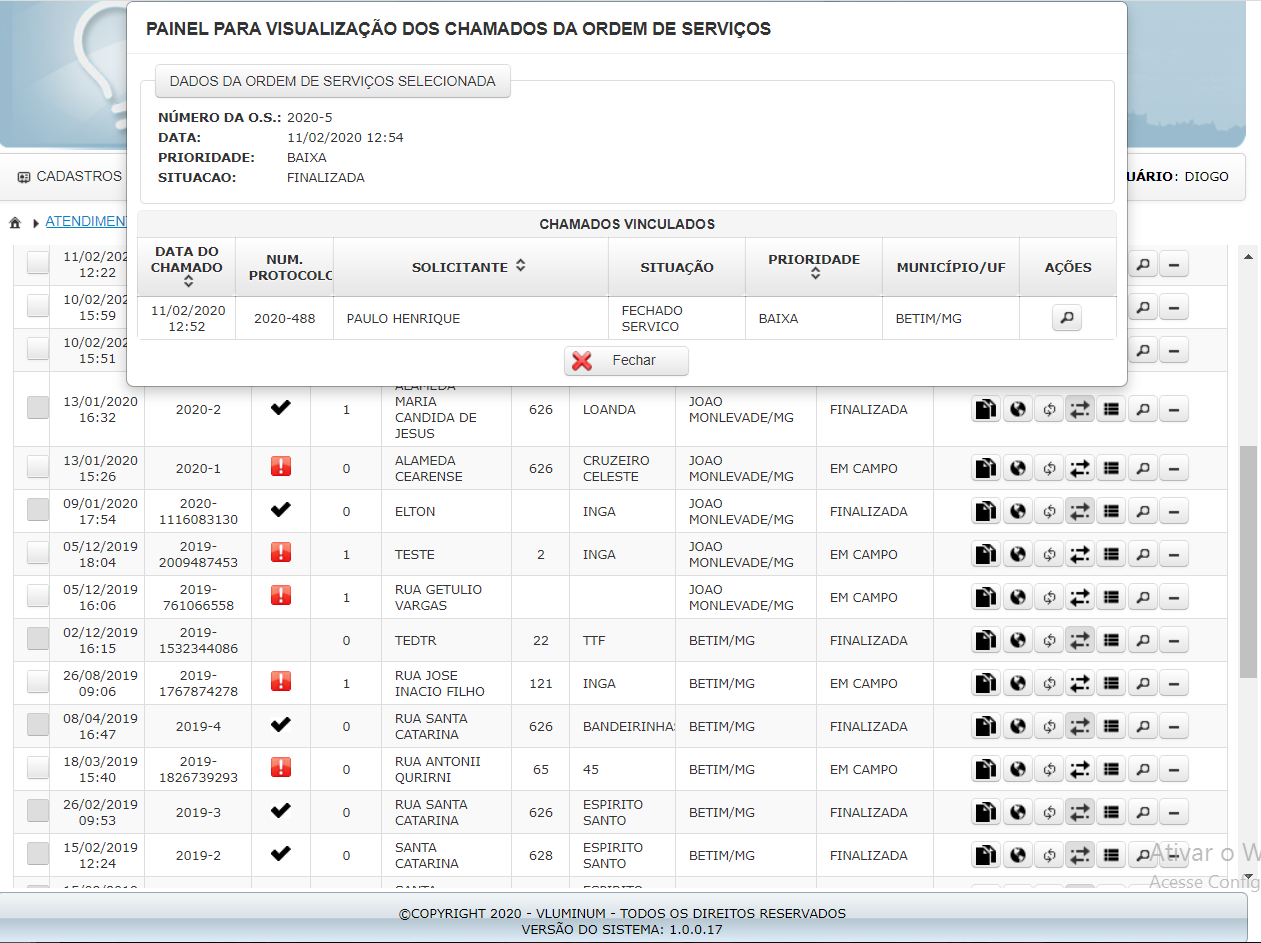Image resolution: width=1261 pixels, height=943 pixels.
Task: Click the copy documents icon for protocol 2019-2009487453
Action: tap(986, 554)
